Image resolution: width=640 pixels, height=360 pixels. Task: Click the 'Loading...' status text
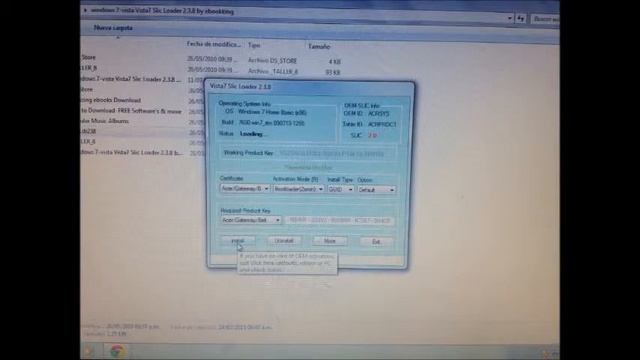[x=253, y=134]
